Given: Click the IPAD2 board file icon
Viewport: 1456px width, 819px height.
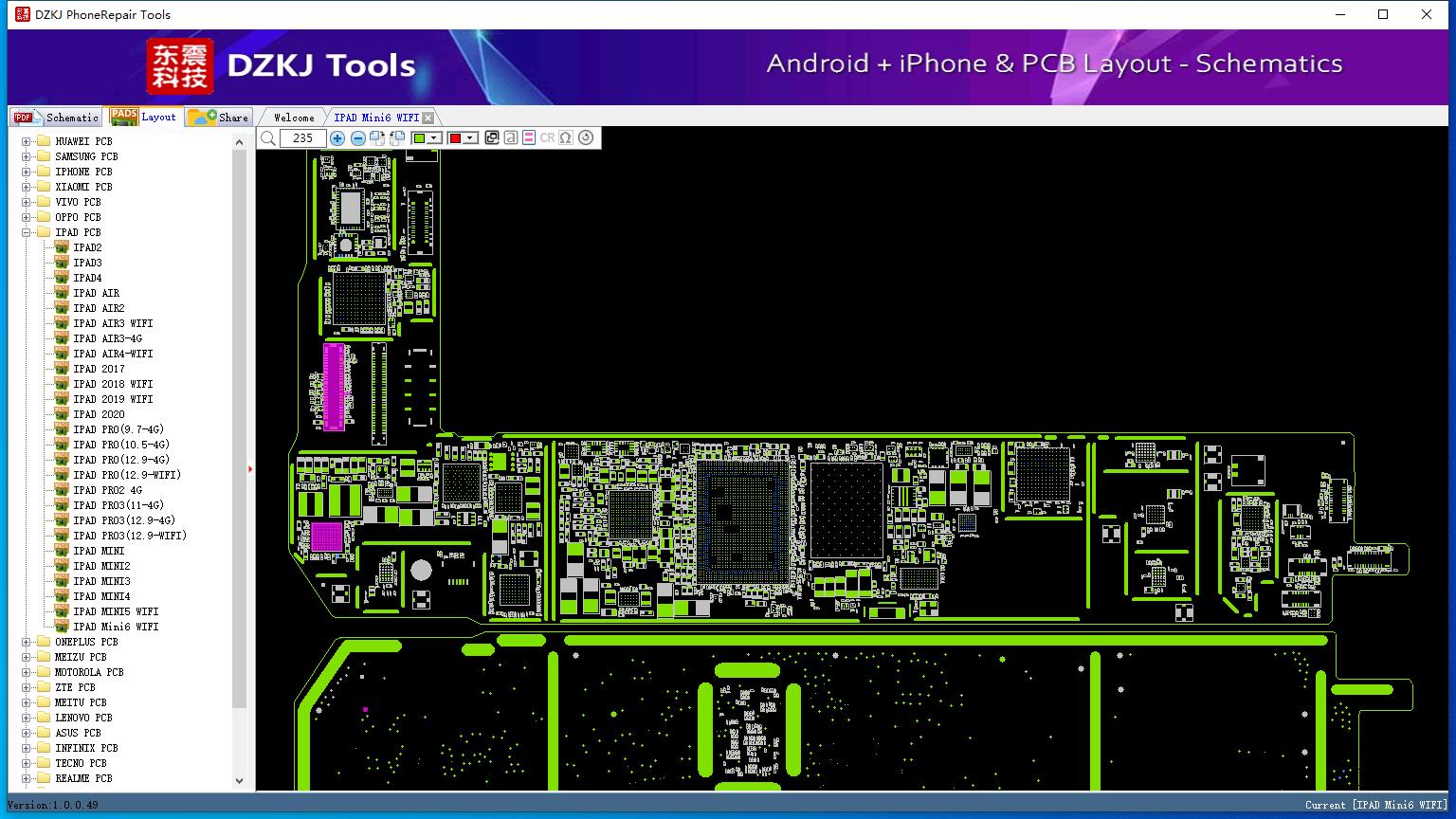Looking at the screenshot, I should click(62, 247).
